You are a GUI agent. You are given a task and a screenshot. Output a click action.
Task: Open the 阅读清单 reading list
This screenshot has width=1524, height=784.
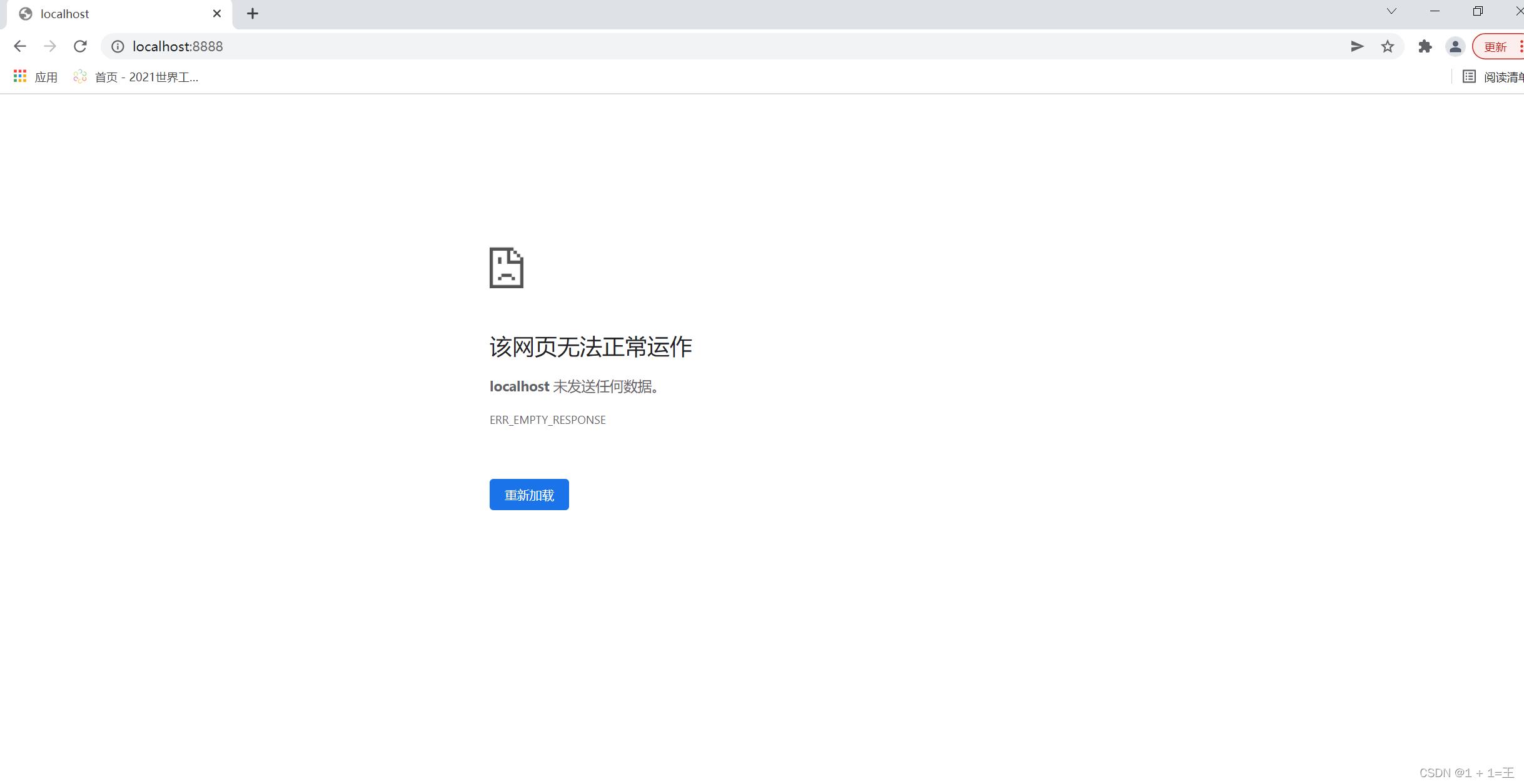[x=1493, y=77]
